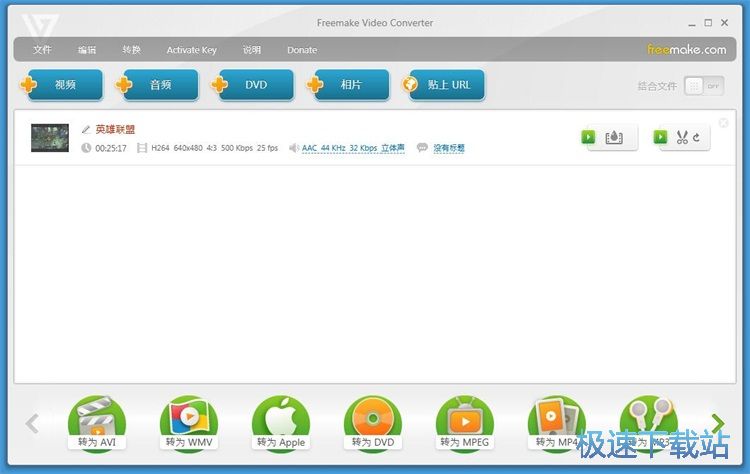Click the rotate arrow icon
Image resolution: width=750 pixels, height=474 pixels.
pyautogui.click(x=696, y=138)
